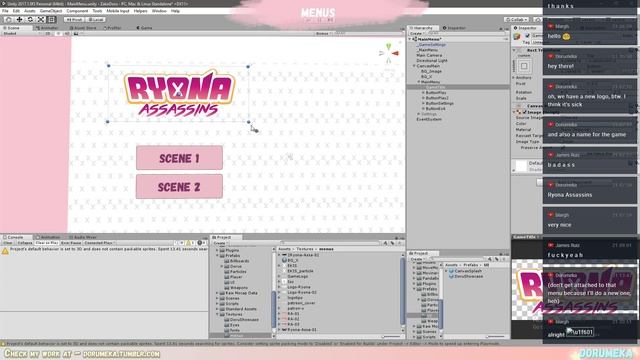Open the Help menu
The image size is (640, 360).
[x=175, y=11]
